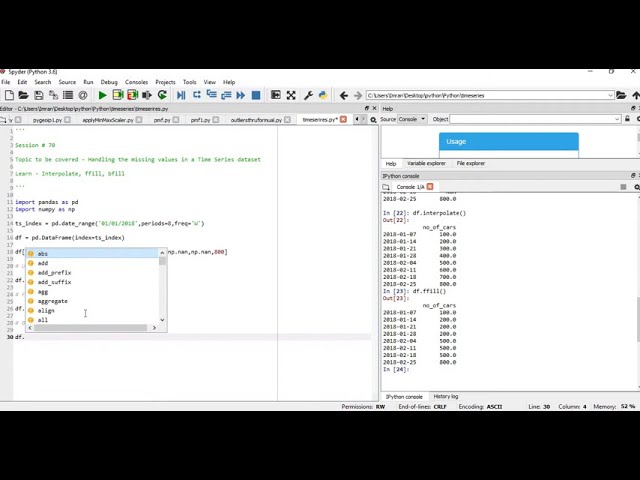Continue debug execution icon
The height and width of the screenshot is (480, 640).
[241, 95]
